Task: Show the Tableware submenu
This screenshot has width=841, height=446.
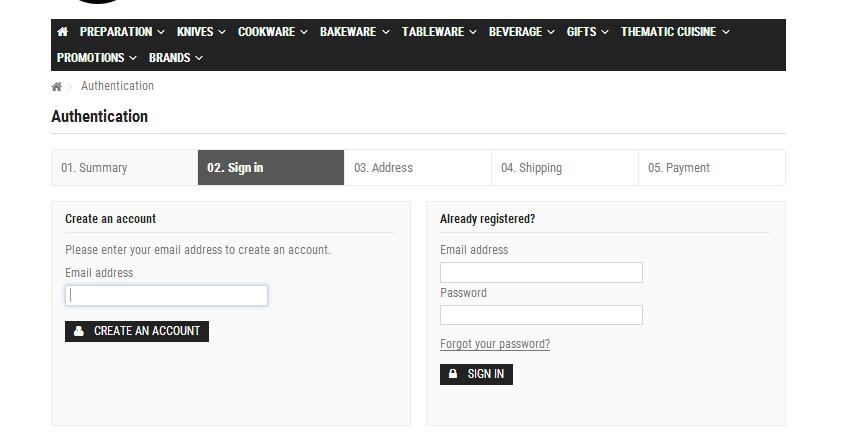Action: (x=439, y=32)
